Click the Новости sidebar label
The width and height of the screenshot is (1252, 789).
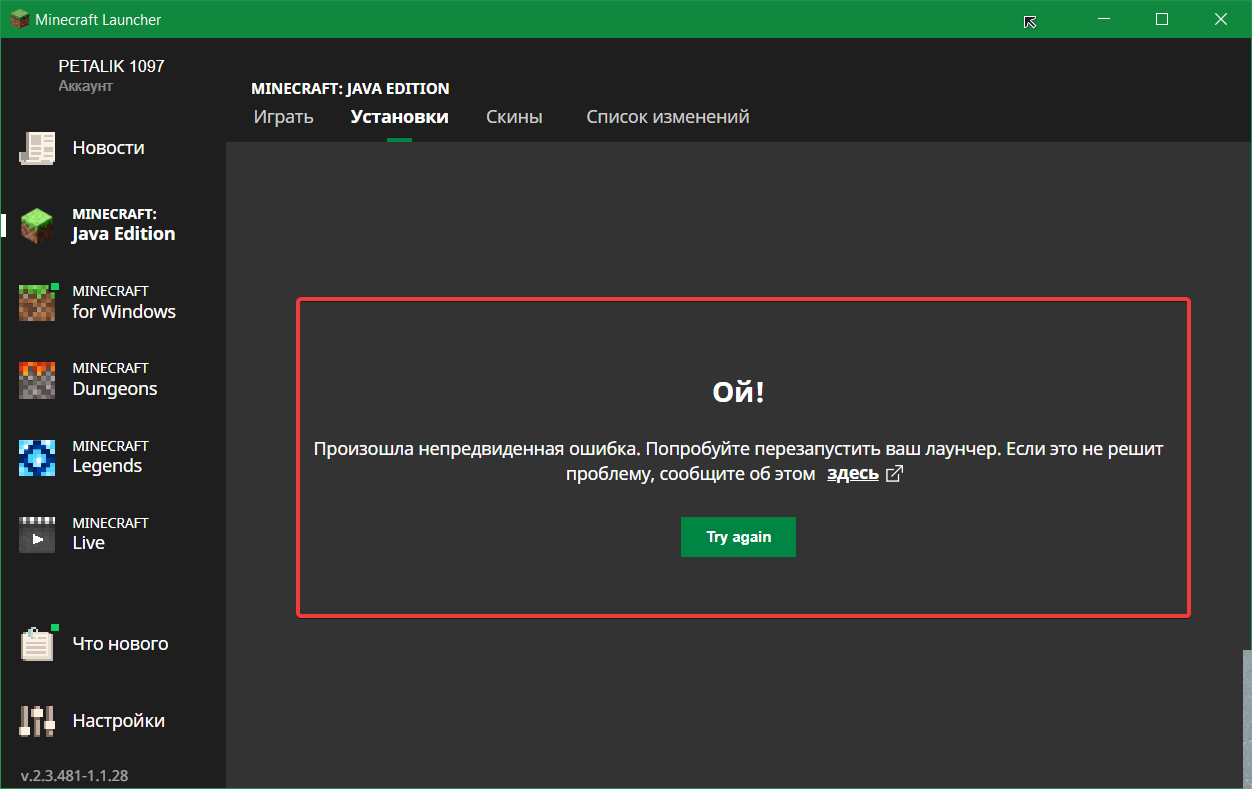[x=108, y=148]
